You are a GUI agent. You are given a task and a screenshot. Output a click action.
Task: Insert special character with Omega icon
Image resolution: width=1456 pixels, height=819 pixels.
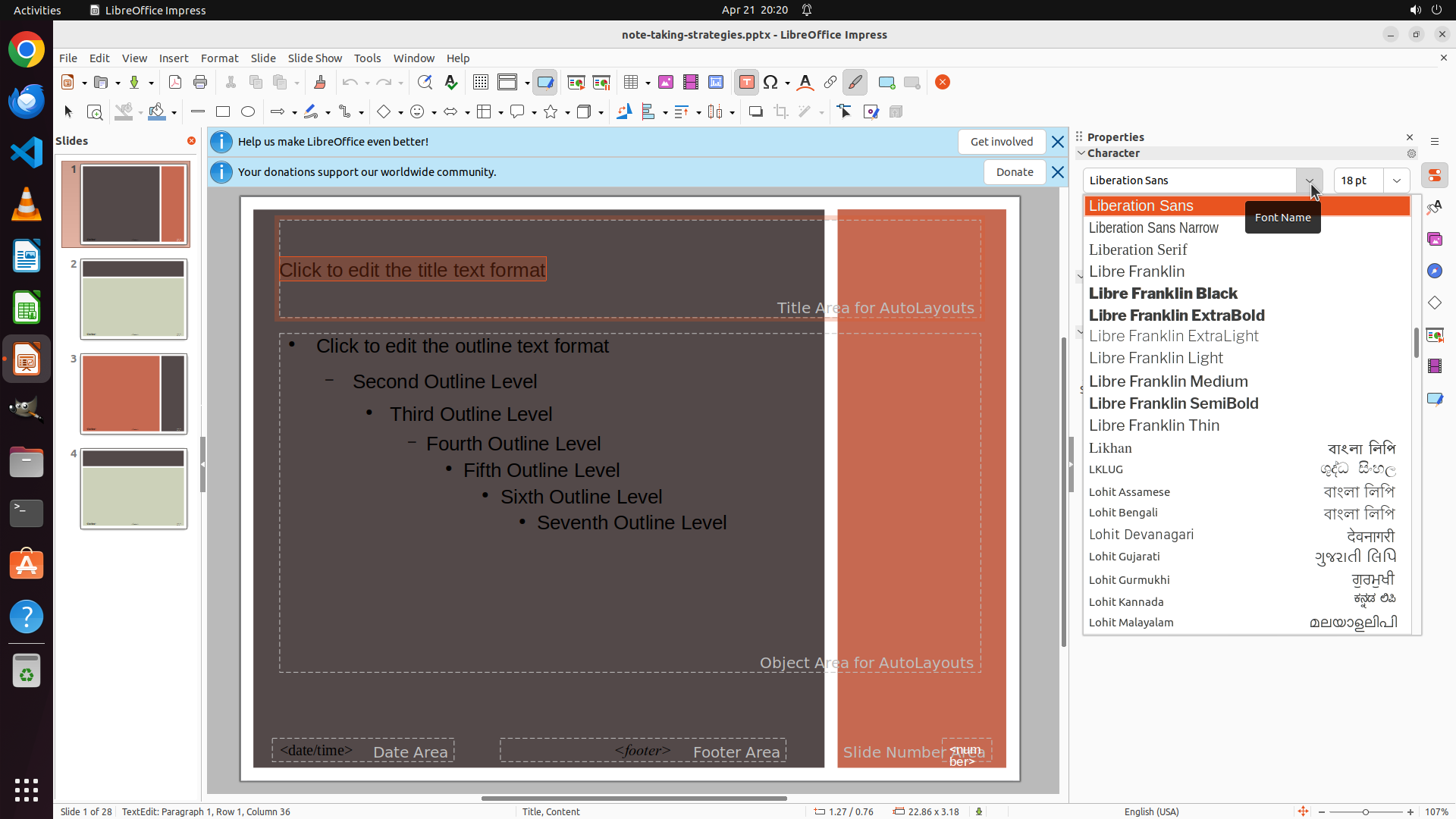770,83
